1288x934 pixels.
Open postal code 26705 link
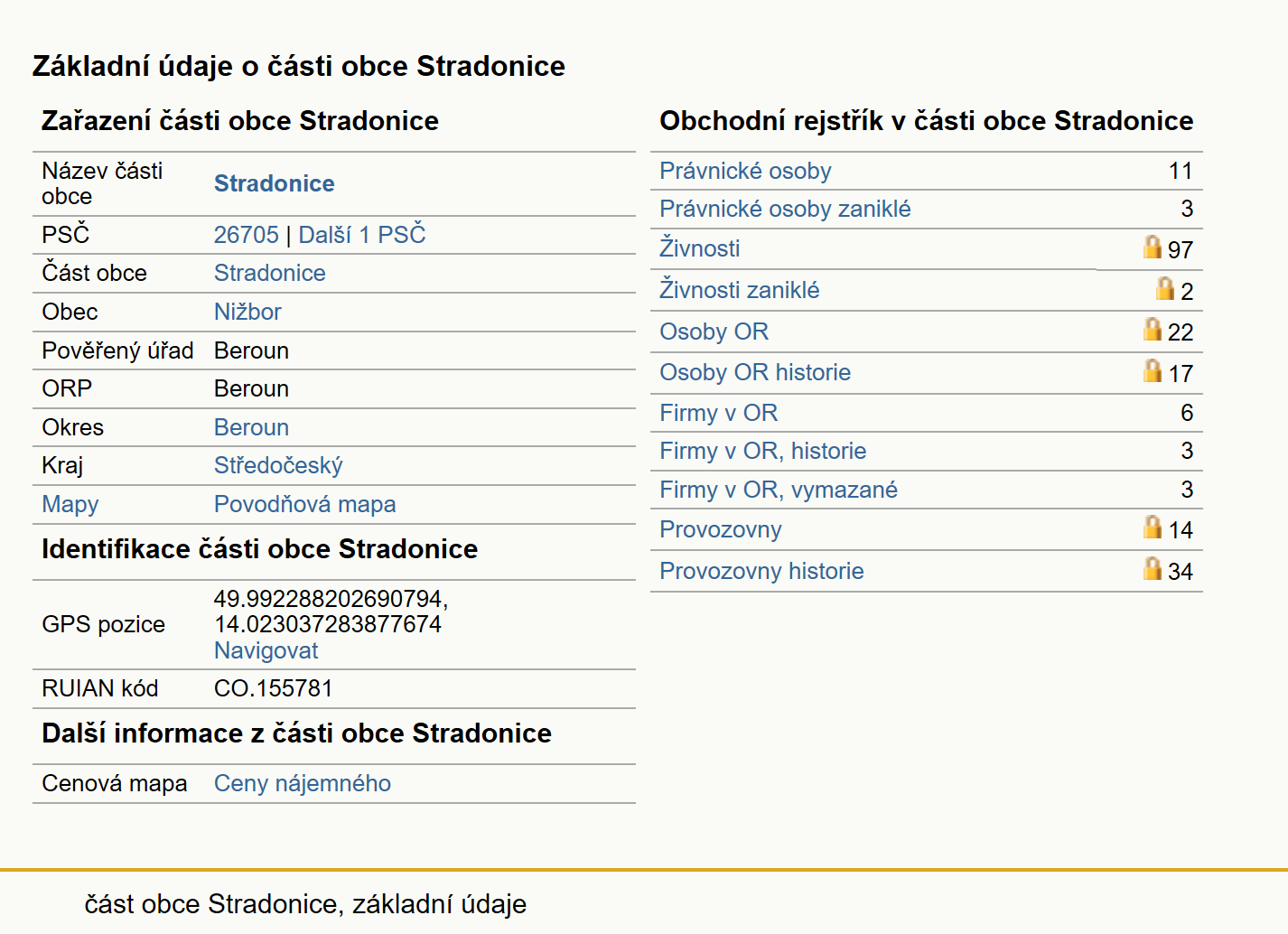point(246,235)
